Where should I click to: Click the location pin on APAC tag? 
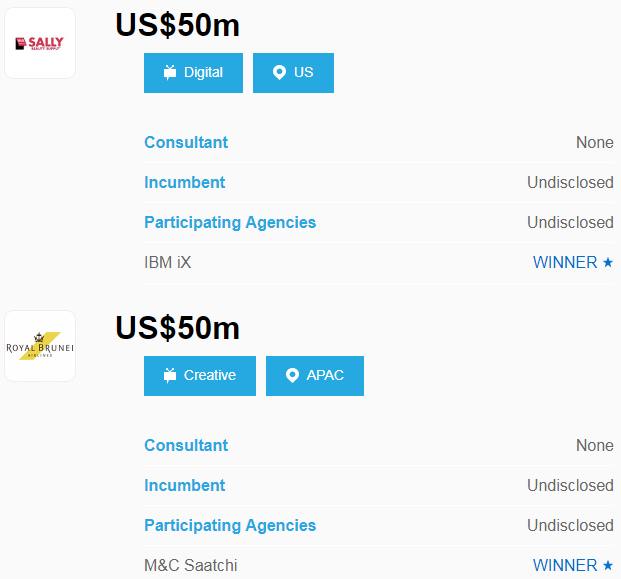pyautogui.click(x=292, y=376)
